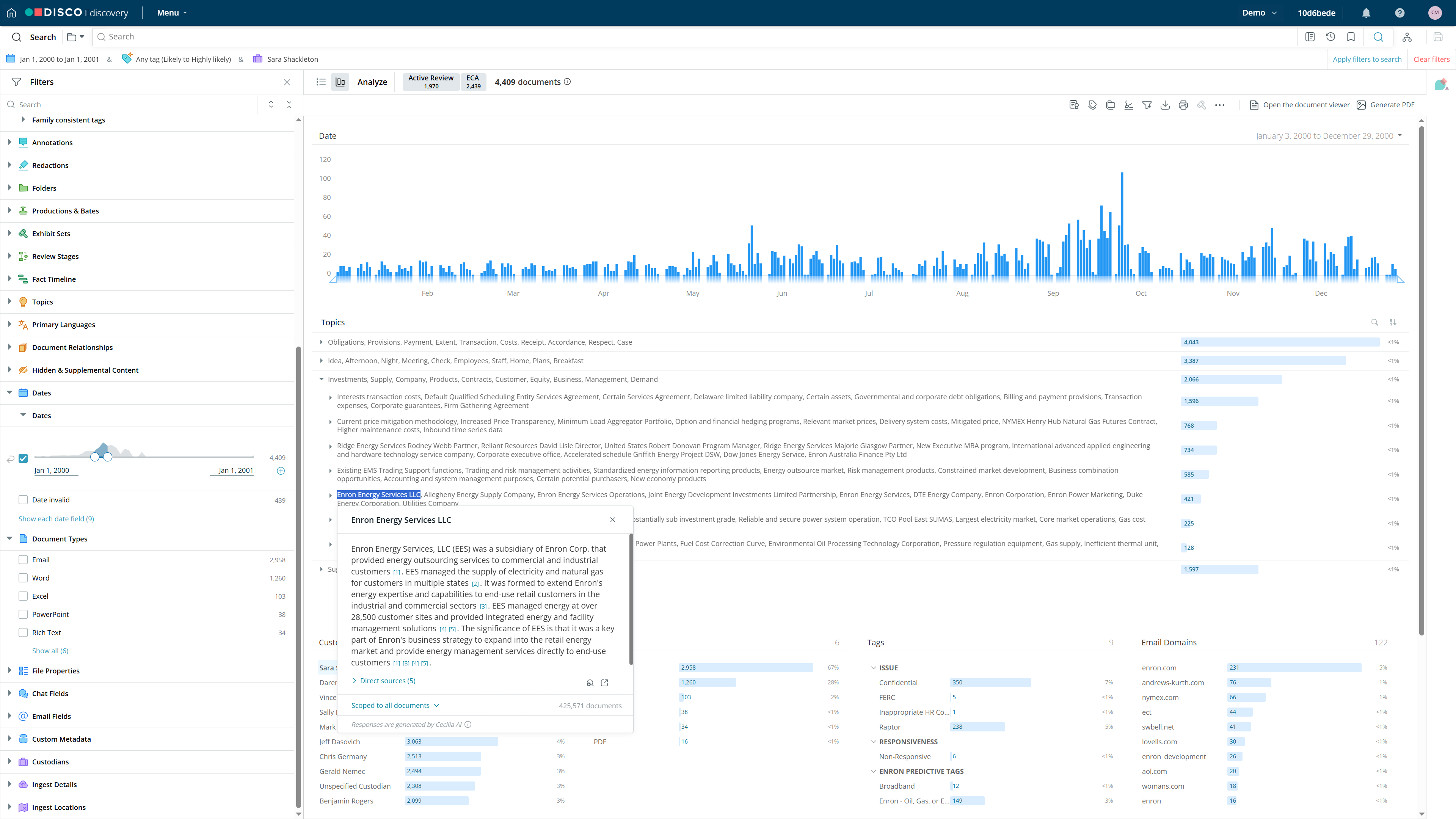
Task: Switch to list view icon
Action: pyautogui.click(x=321, y=82)
